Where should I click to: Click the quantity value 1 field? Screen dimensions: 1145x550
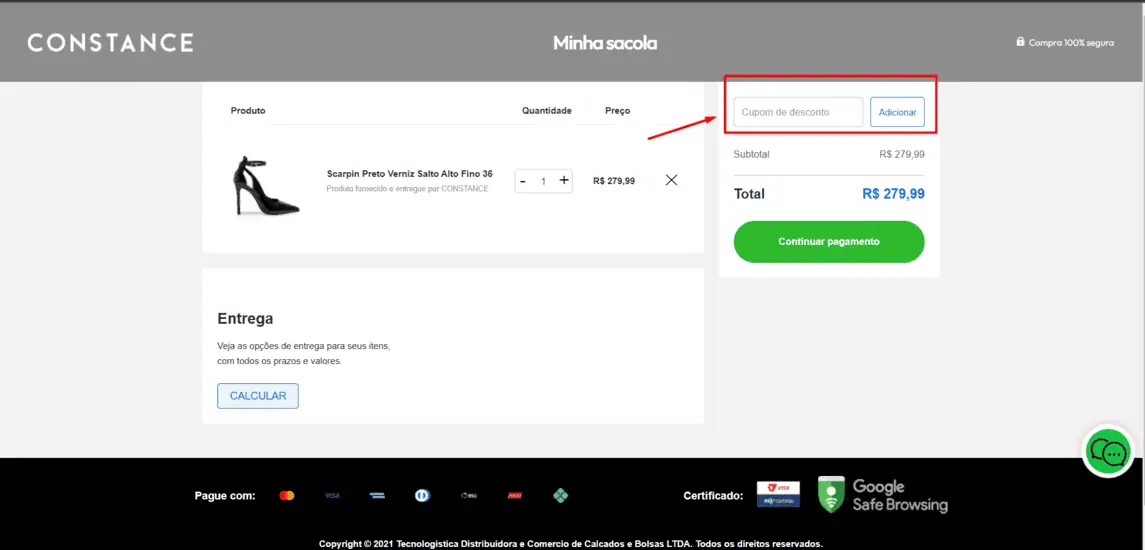coord(543,181)
